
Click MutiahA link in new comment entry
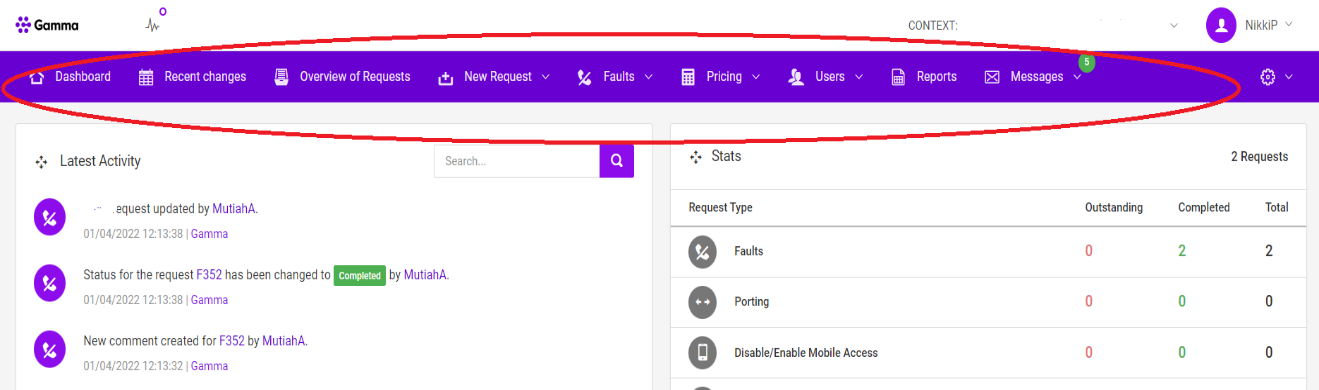(284, 341)
